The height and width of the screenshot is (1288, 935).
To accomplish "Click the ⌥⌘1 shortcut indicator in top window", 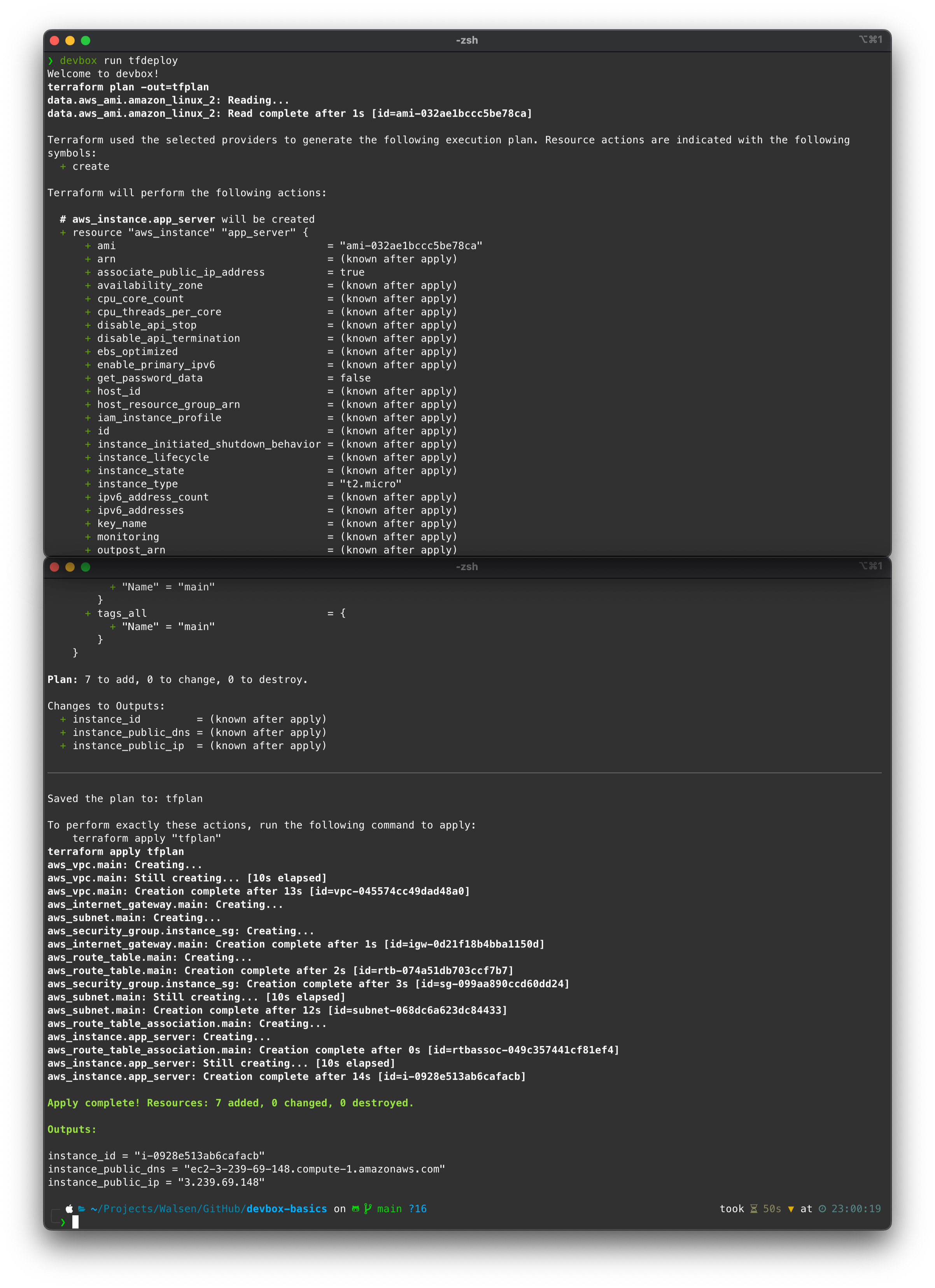I will pyautogui.click(x=870, y=40).
